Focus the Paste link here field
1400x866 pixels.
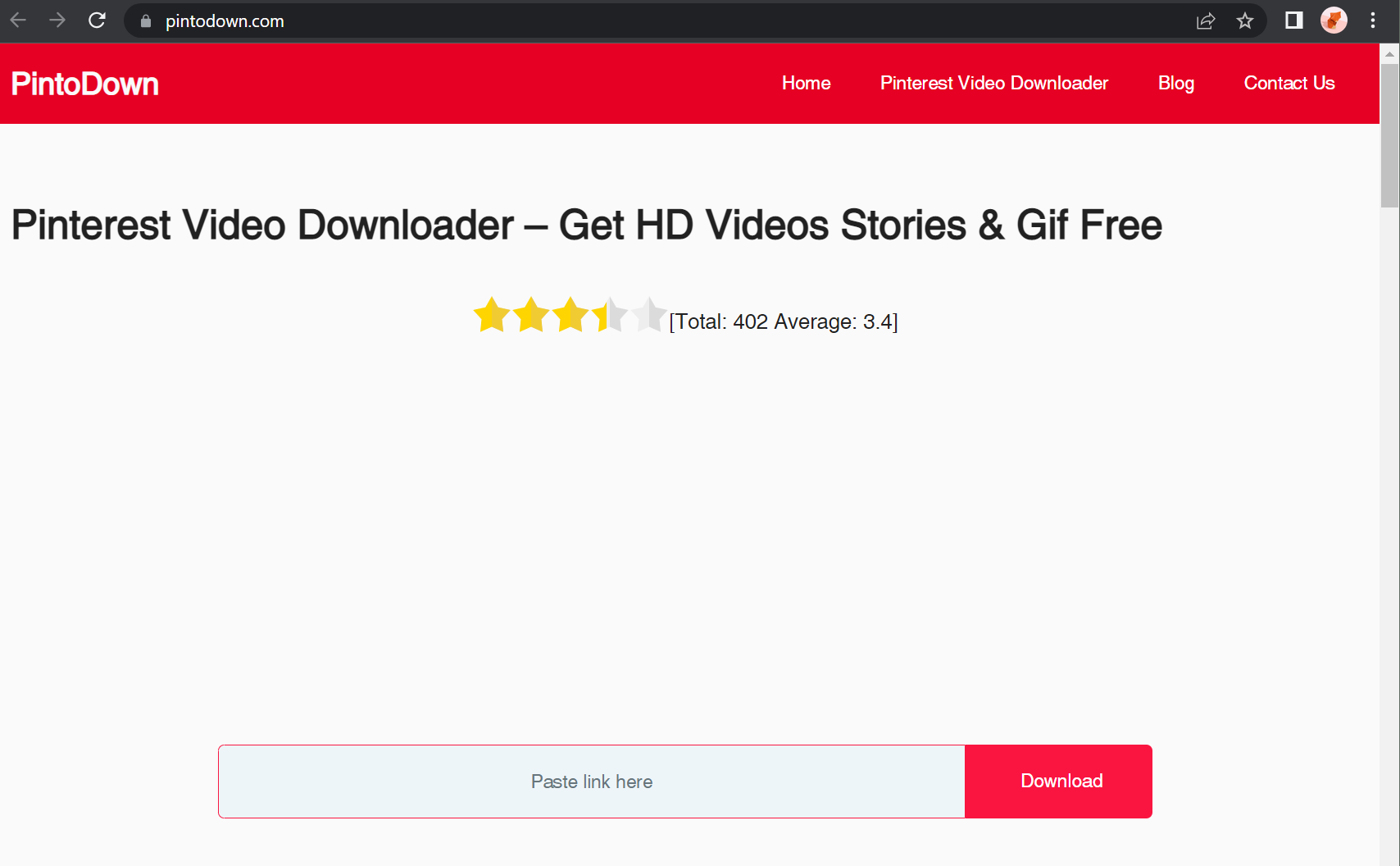pyautogui.click(x=592, y=782)
